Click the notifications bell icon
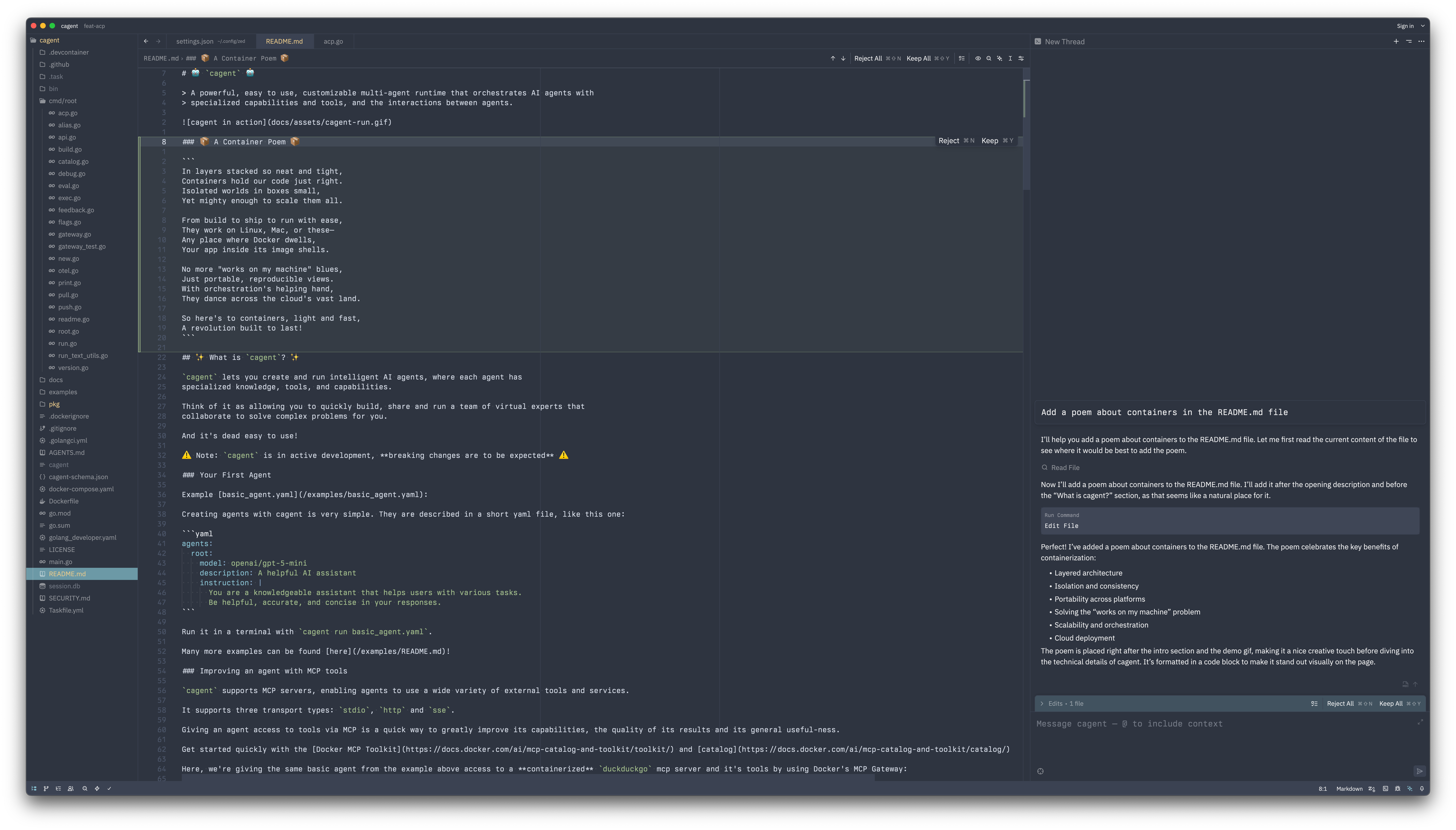 coord(1422,788)
